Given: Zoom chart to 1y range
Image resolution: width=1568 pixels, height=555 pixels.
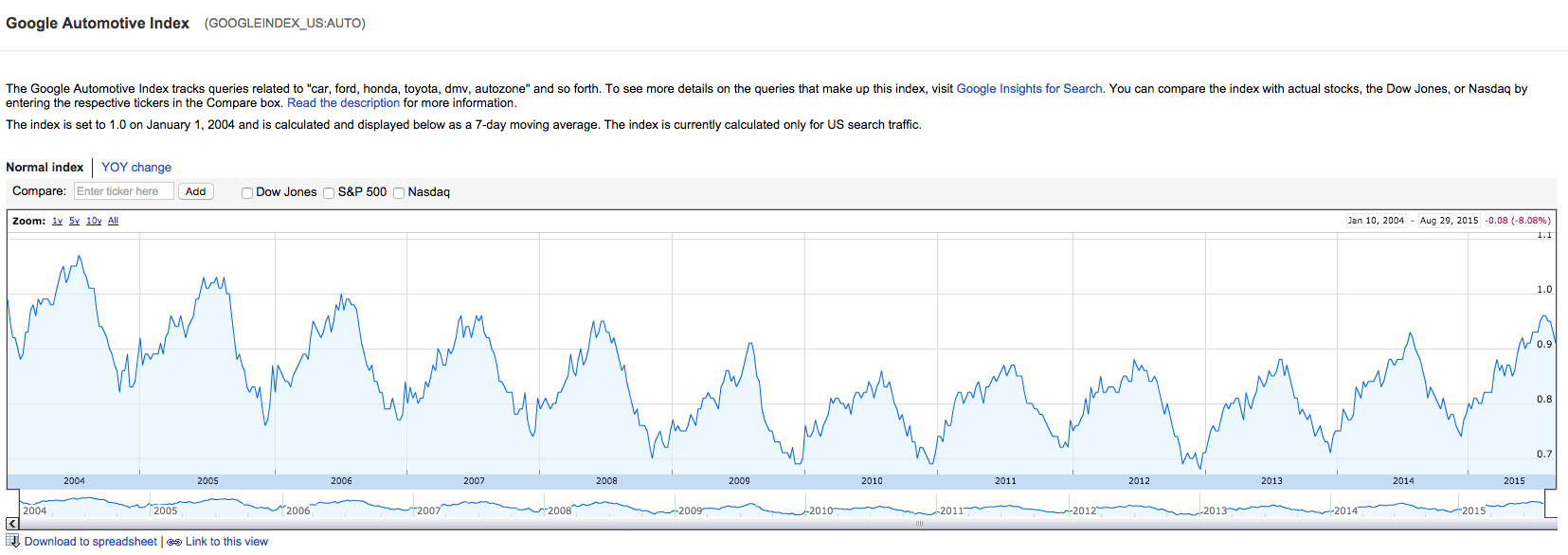Looking at the screenshot, I should pyautogui.click(x=57, y=221).
